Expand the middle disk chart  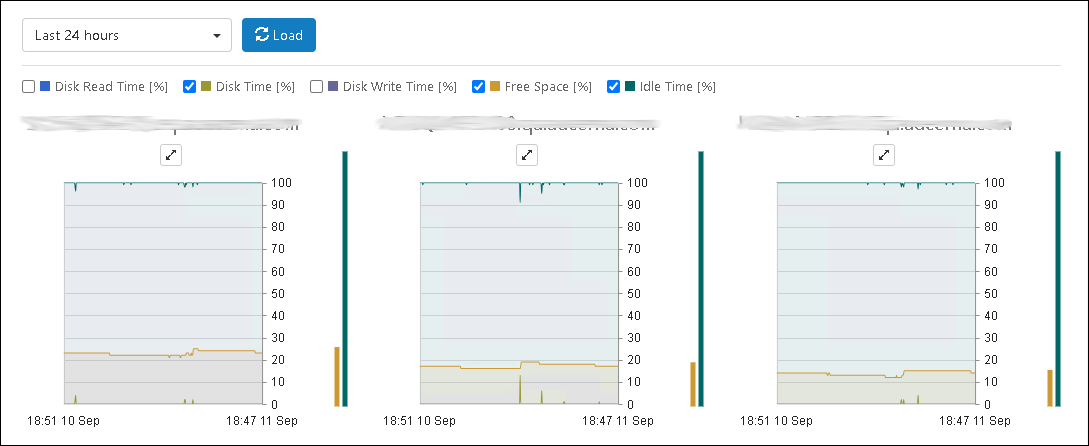tap(527, 156)
